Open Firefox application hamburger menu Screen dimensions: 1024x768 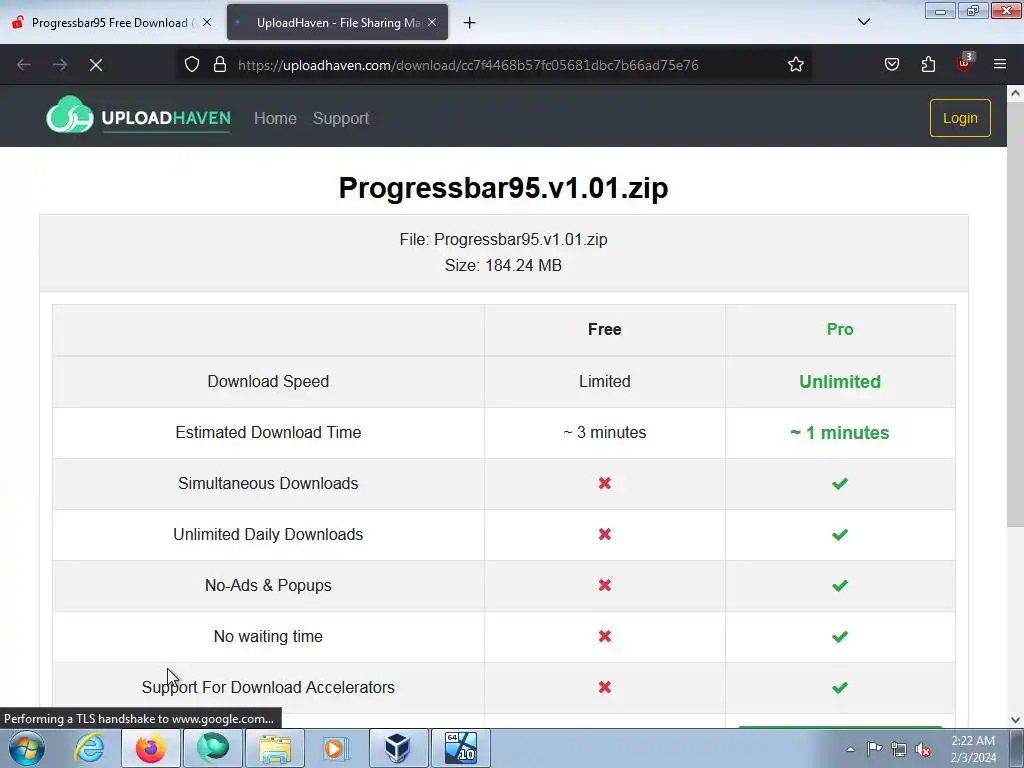(1000, 65)
